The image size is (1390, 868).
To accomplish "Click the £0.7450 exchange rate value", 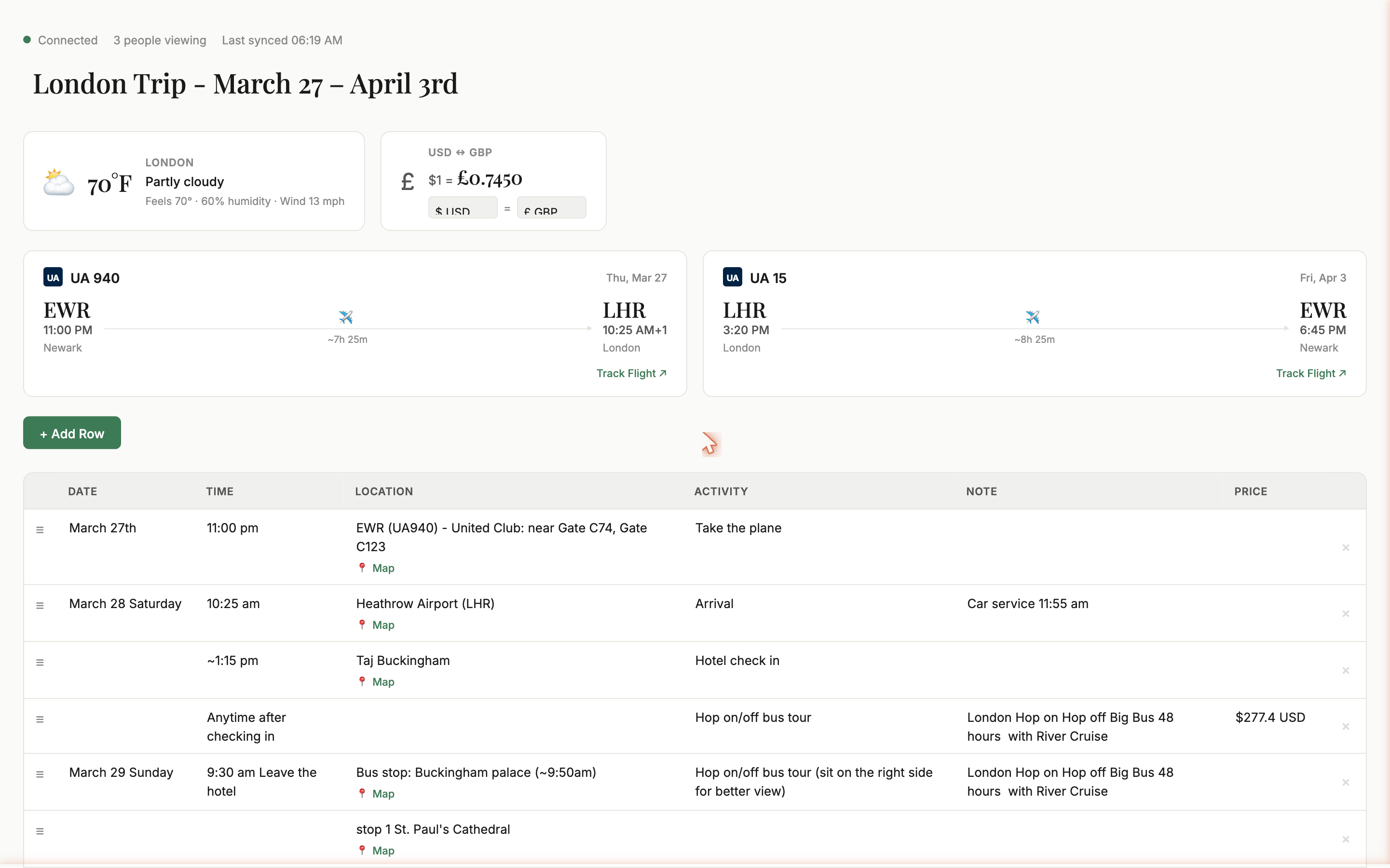I will pos(489,178).
